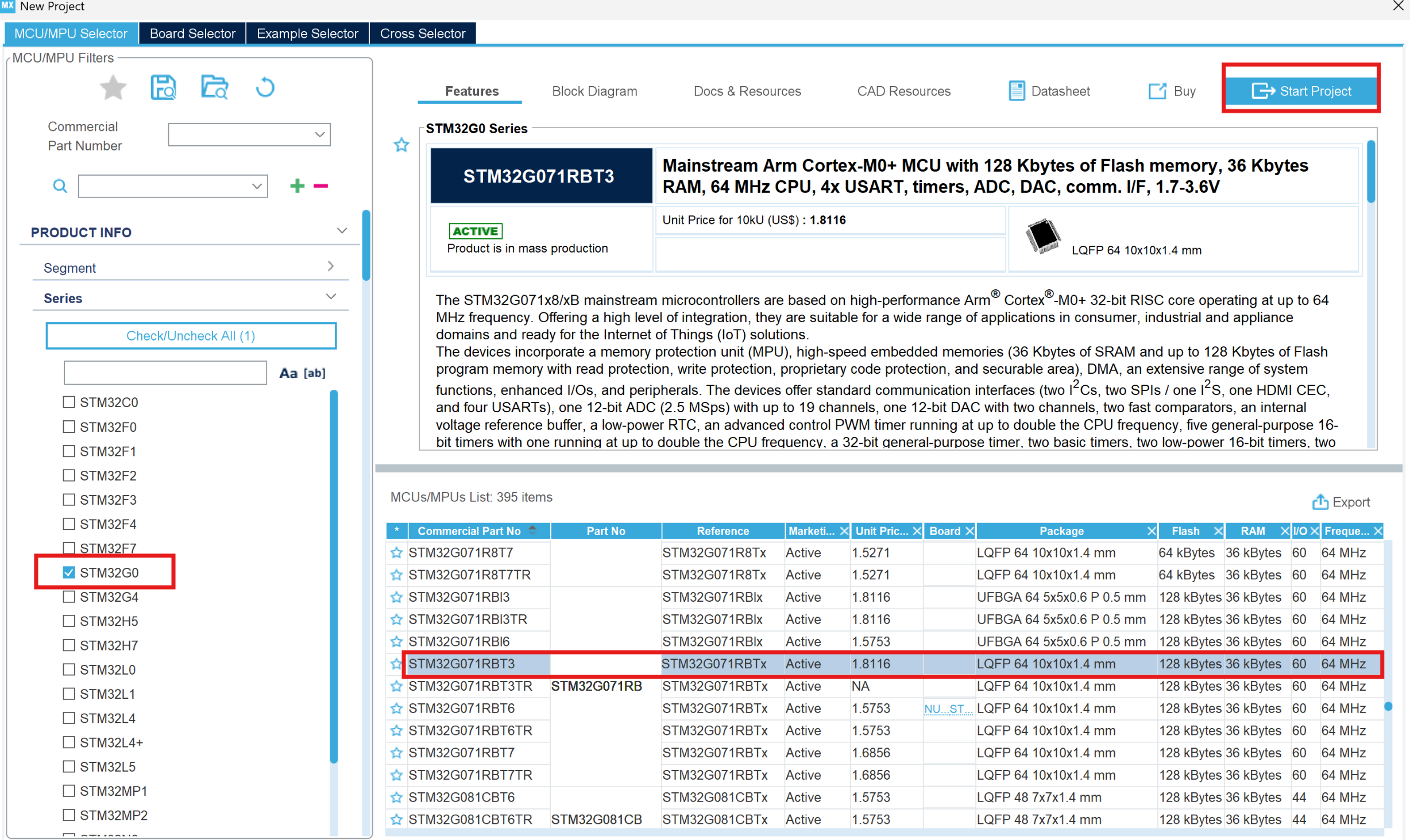Click the Export list icon
The image size is (1410, 840).
[x=1320, y=502]
